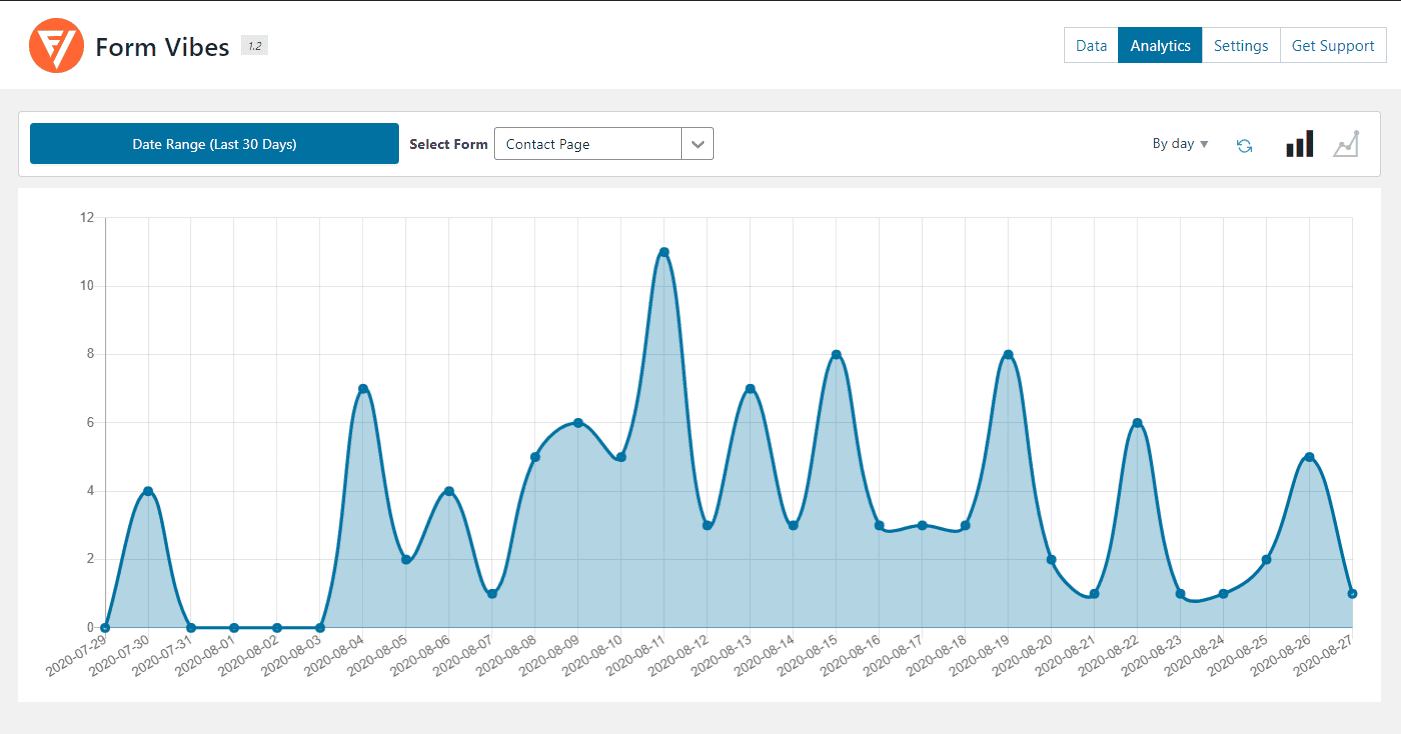Click the Form Vibes title text
The image size is (1401, 734).
pos(162,47)
